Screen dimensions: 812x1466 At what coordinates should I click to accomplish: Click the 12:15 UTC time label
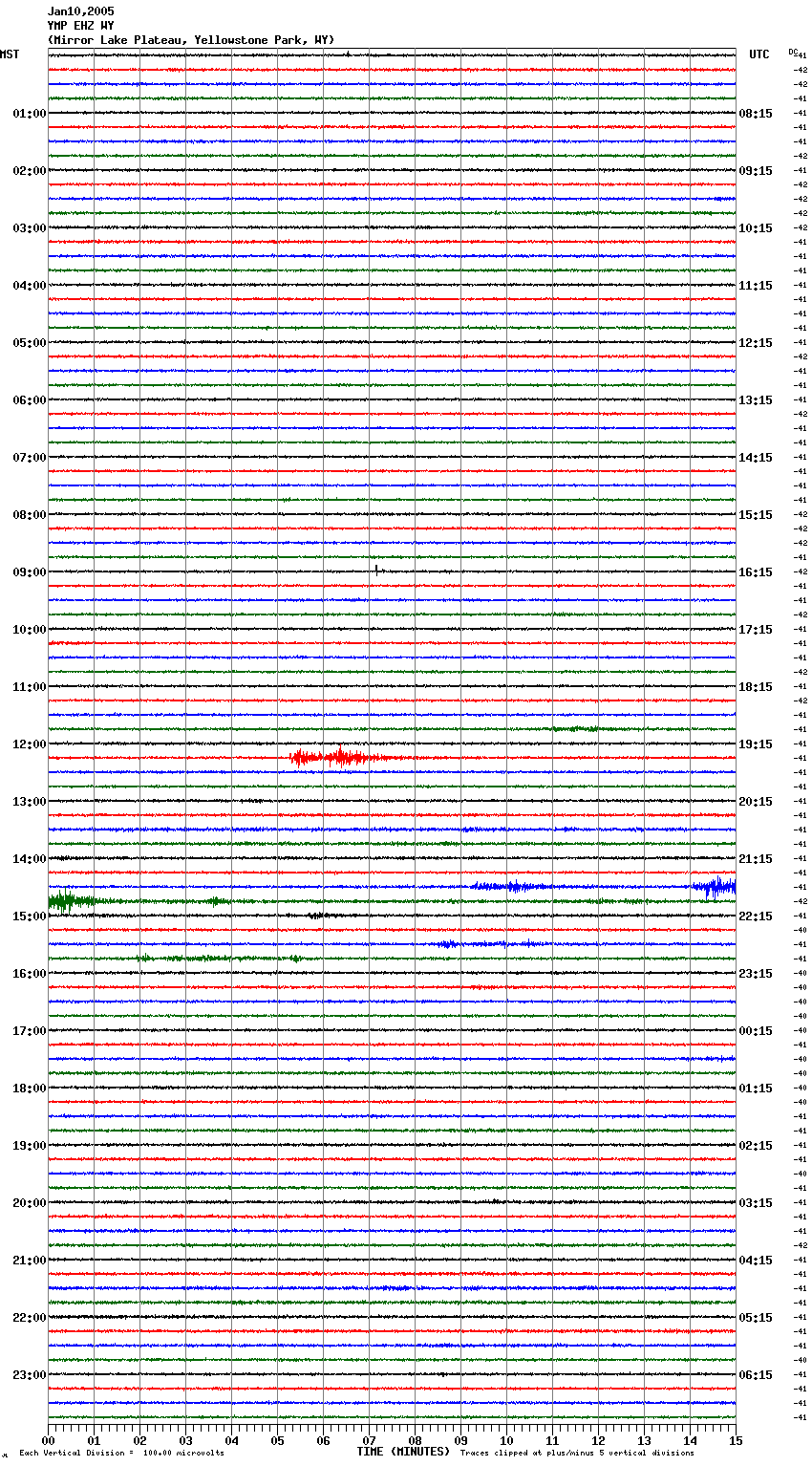(x=756, y=343)
